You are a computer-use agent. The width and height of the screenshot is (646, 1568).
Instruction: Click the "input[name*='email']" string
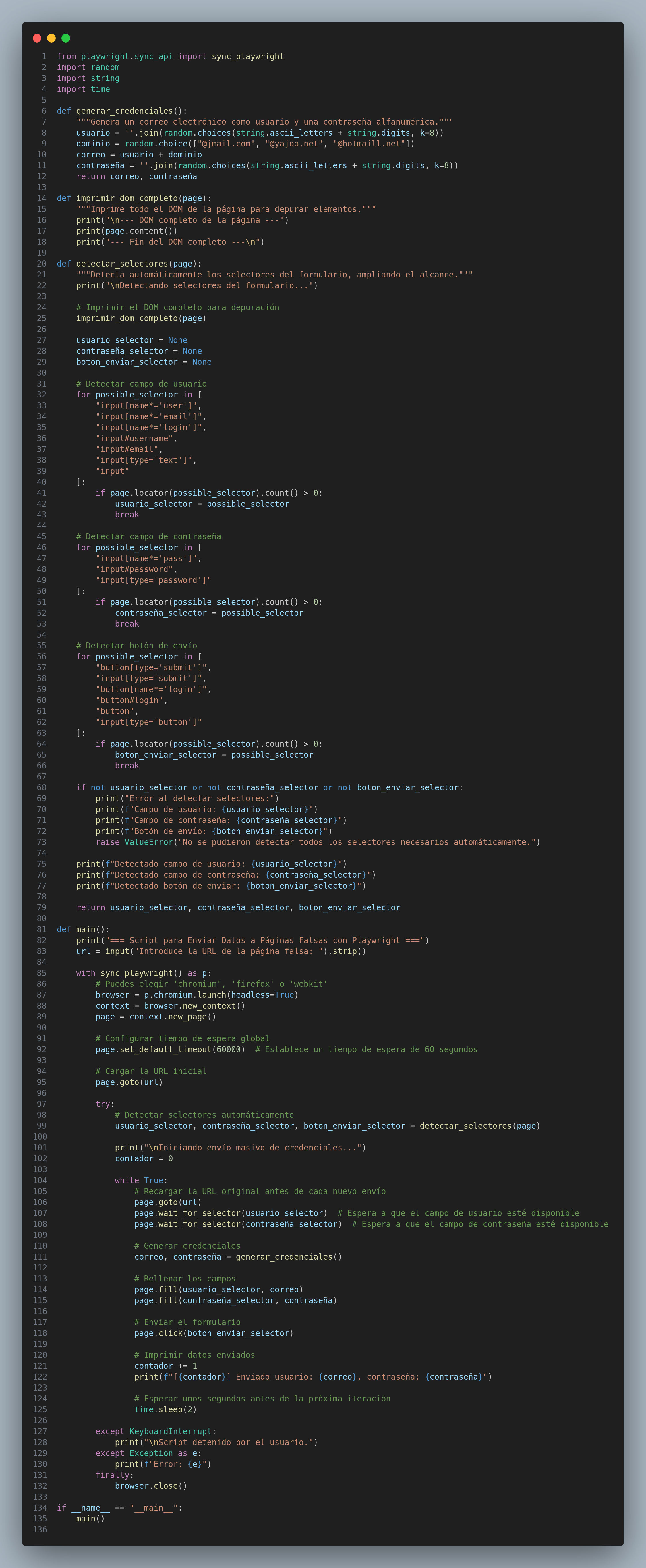(148, 417)
